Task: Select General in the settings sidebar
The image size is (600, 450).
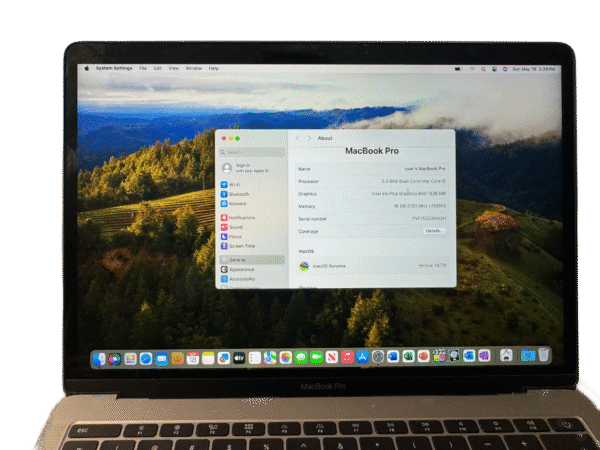Action: (x=253, y=260)
